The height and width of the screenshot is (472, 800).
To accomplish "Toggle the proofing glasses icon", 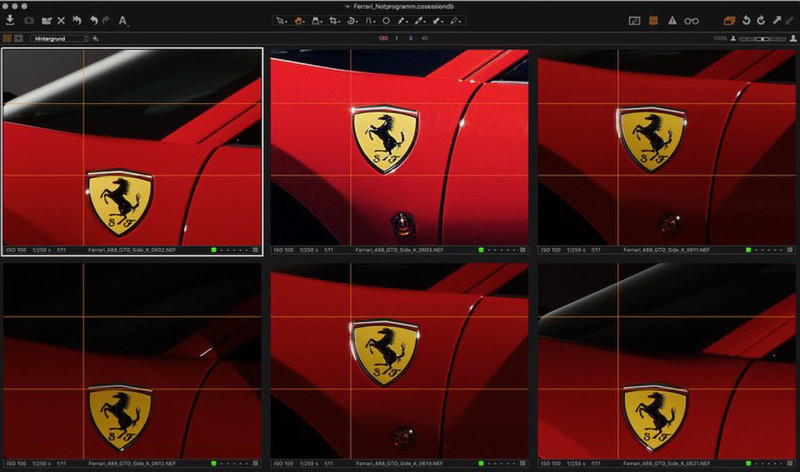I will [691, 21].
